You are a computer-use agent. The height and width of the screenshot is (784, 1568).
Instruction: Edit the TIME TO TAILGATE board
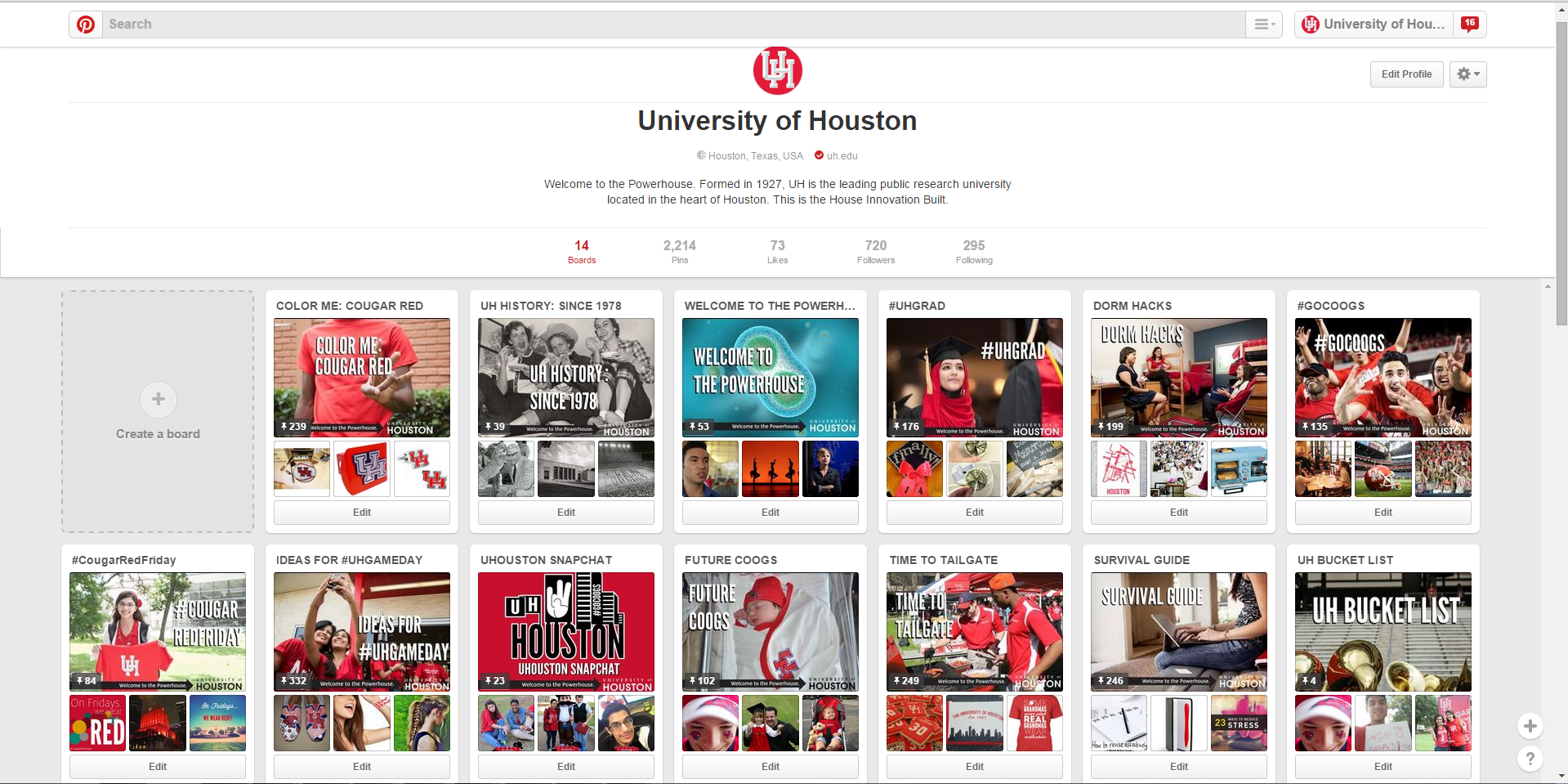point(975,767)
